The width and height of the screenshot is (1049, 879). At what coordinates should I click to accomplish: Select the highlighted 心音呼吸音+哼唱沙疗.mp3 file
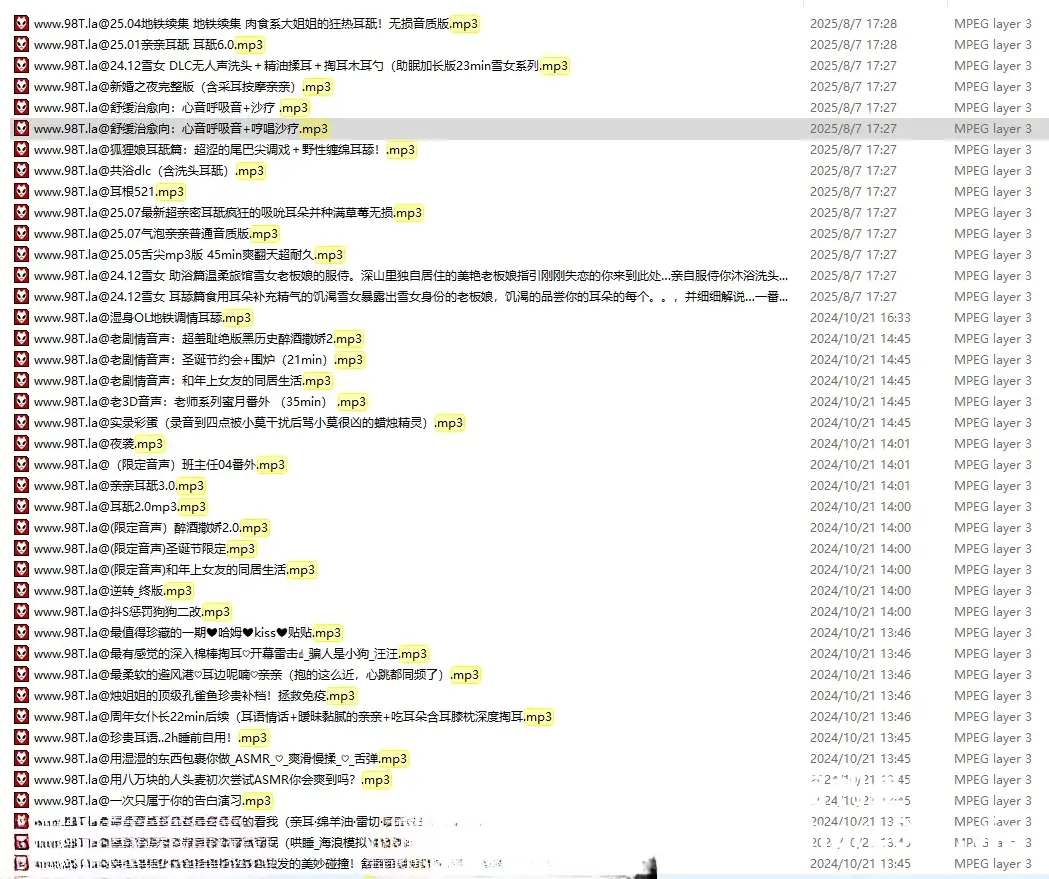click(x=180, y=129)
